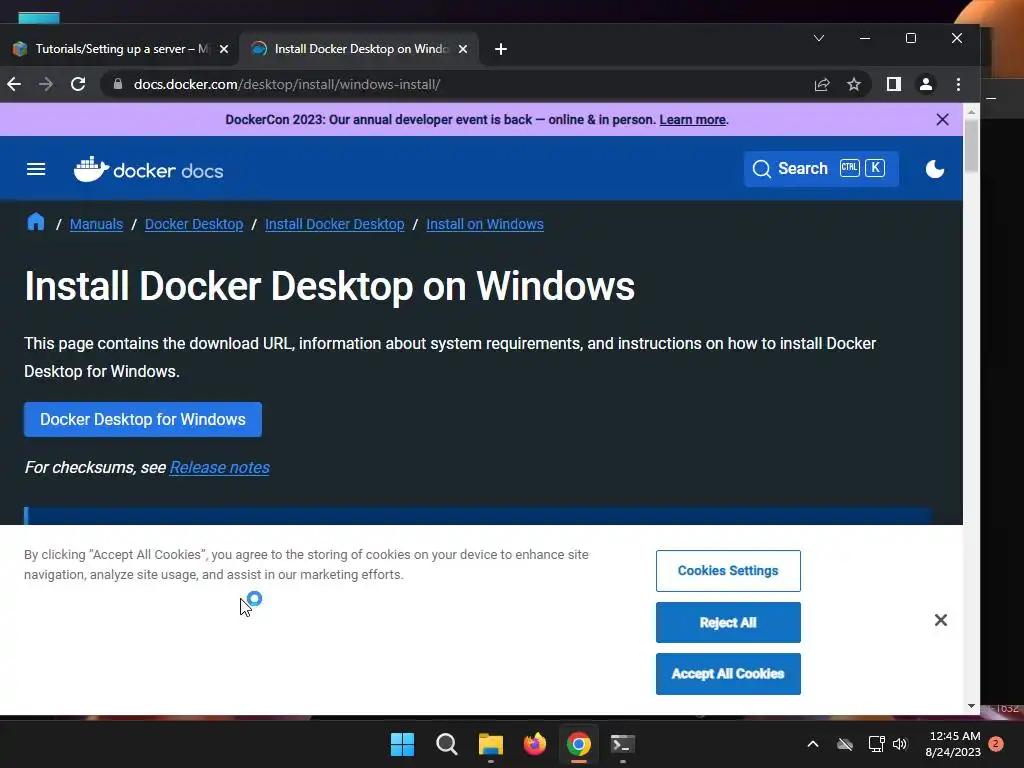Open network settings tray icon
This screenshot has height=768, width=1024.
(x=876, y=744)
